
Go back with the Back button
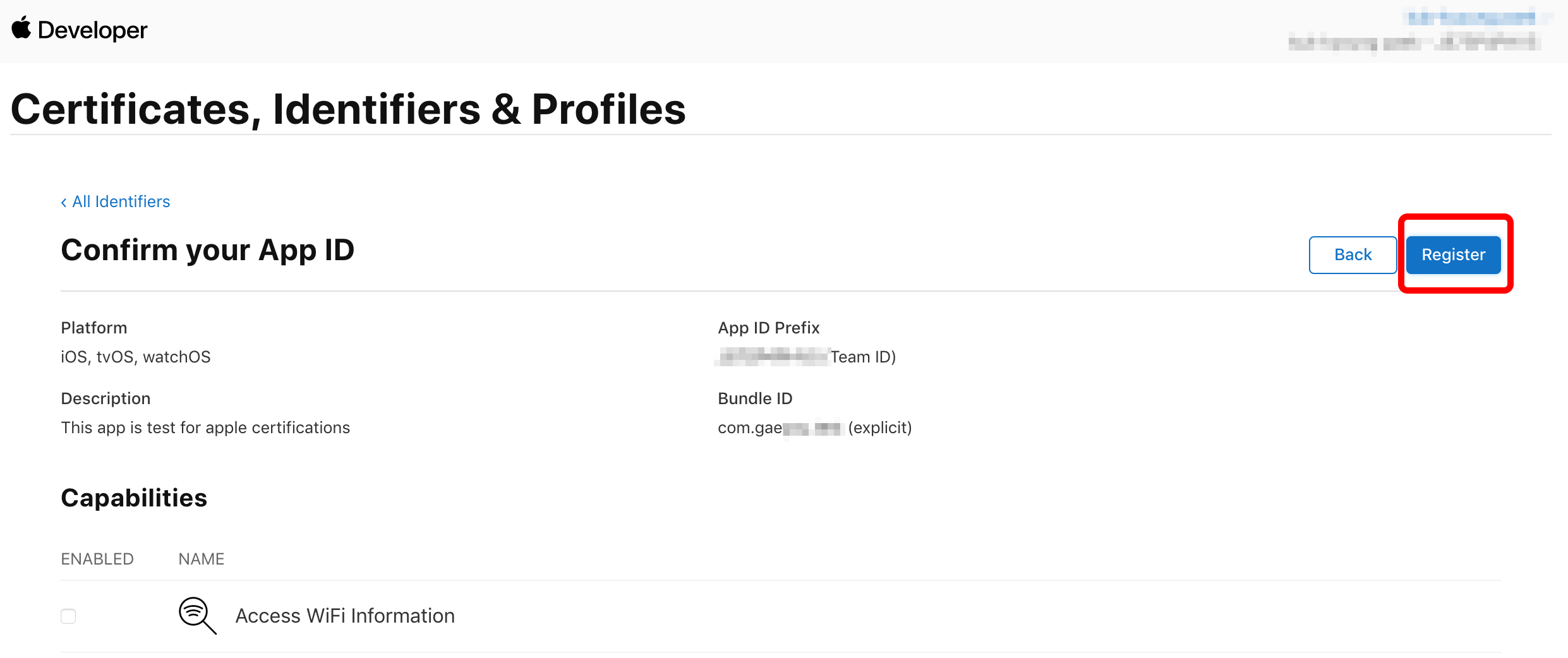pos(1353,254)
